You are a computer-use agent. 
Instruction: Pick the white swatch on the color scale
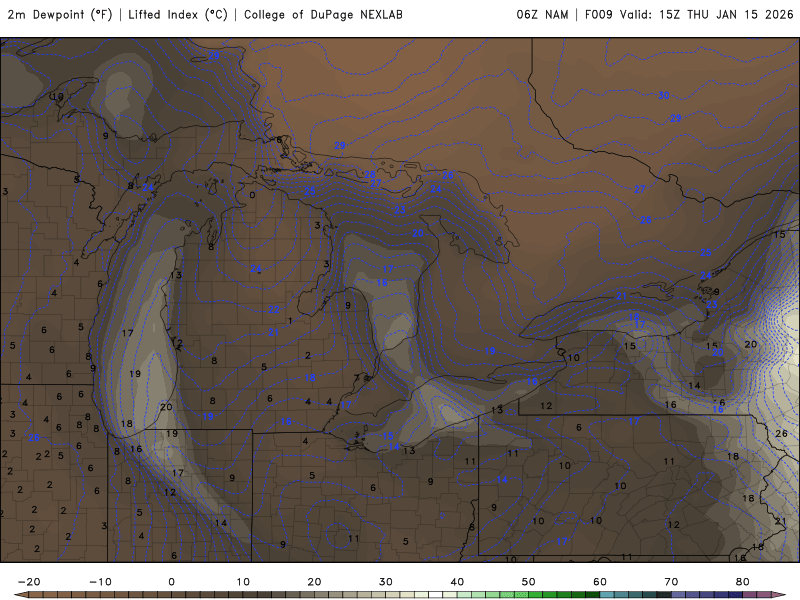coord(436,595)
